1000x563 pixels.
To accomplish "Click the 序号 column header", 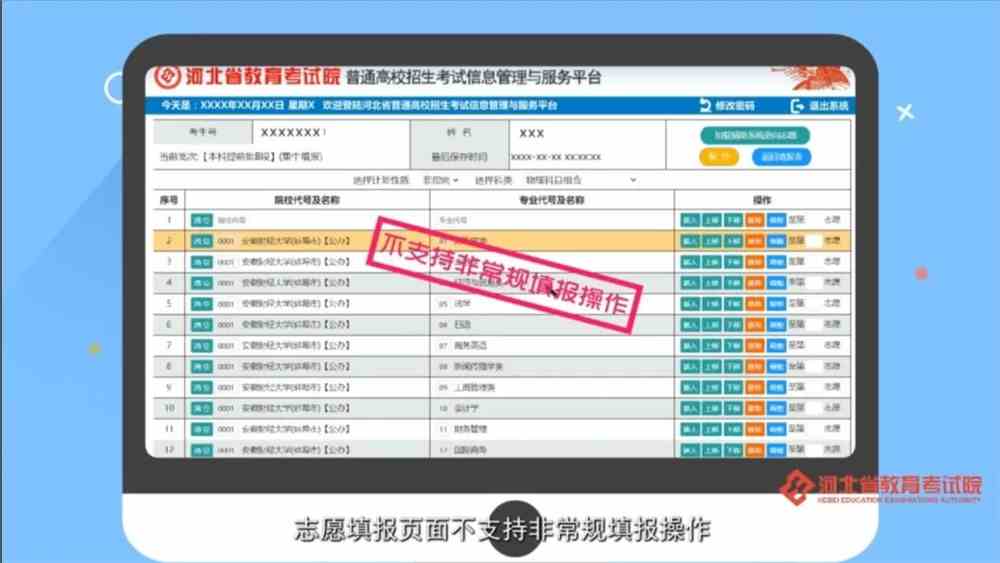I will [x=169, y=200].
